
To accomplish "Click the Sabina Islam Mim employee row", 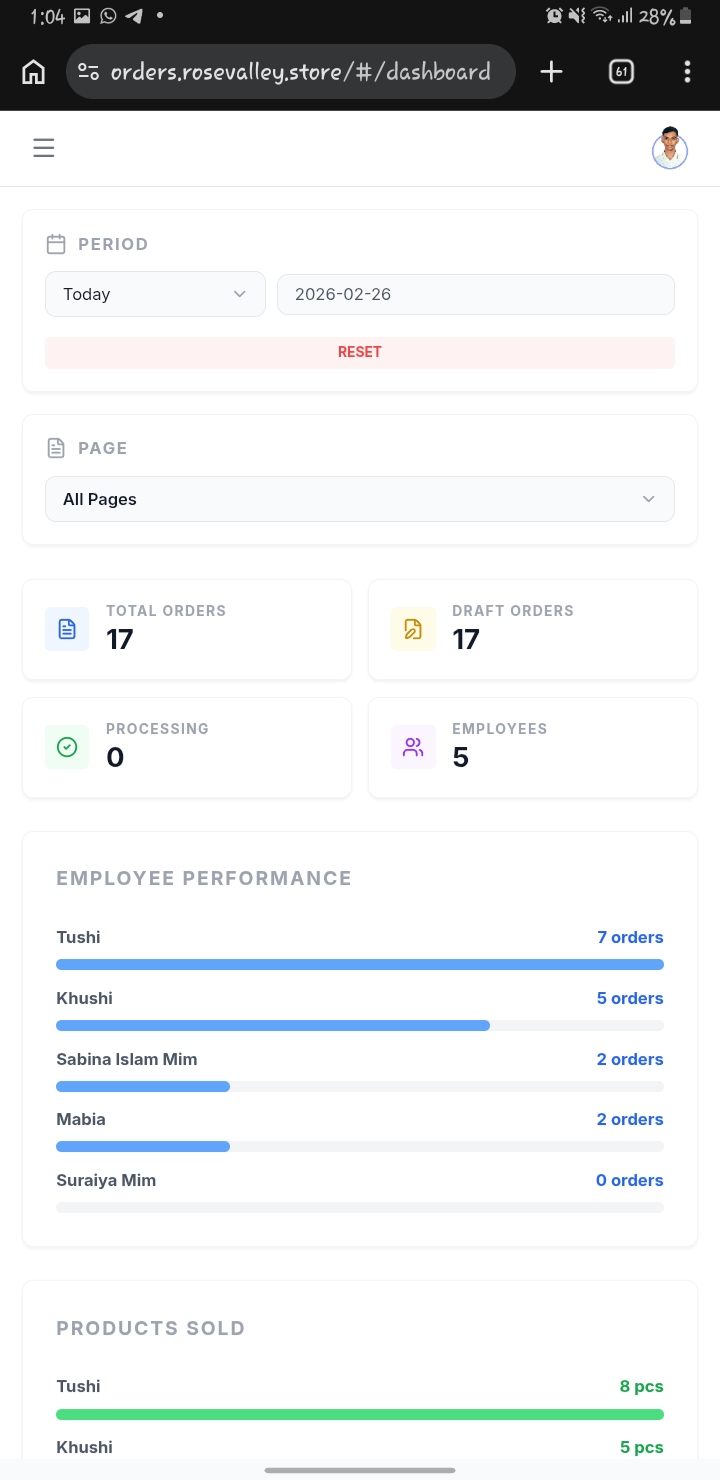I will pos(127,1059).
